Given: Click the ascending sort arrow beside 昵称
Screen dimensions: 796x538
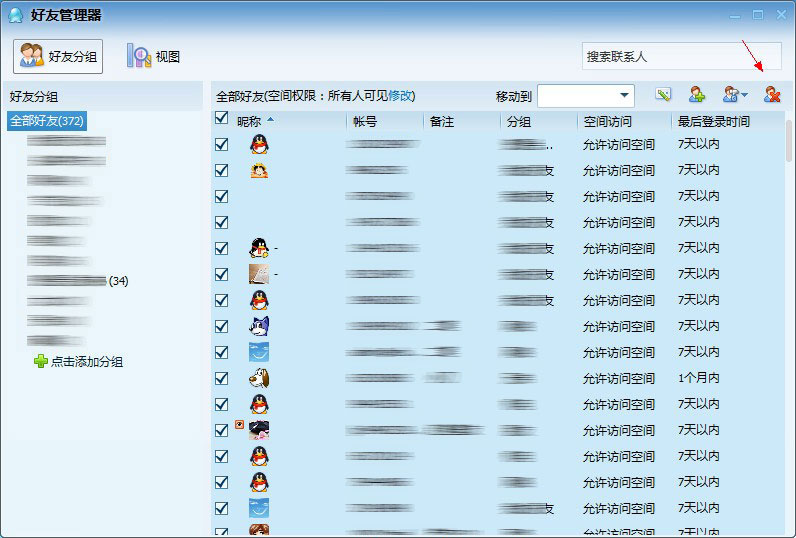Looking at the screenshot, I should [x=270, y=120].
